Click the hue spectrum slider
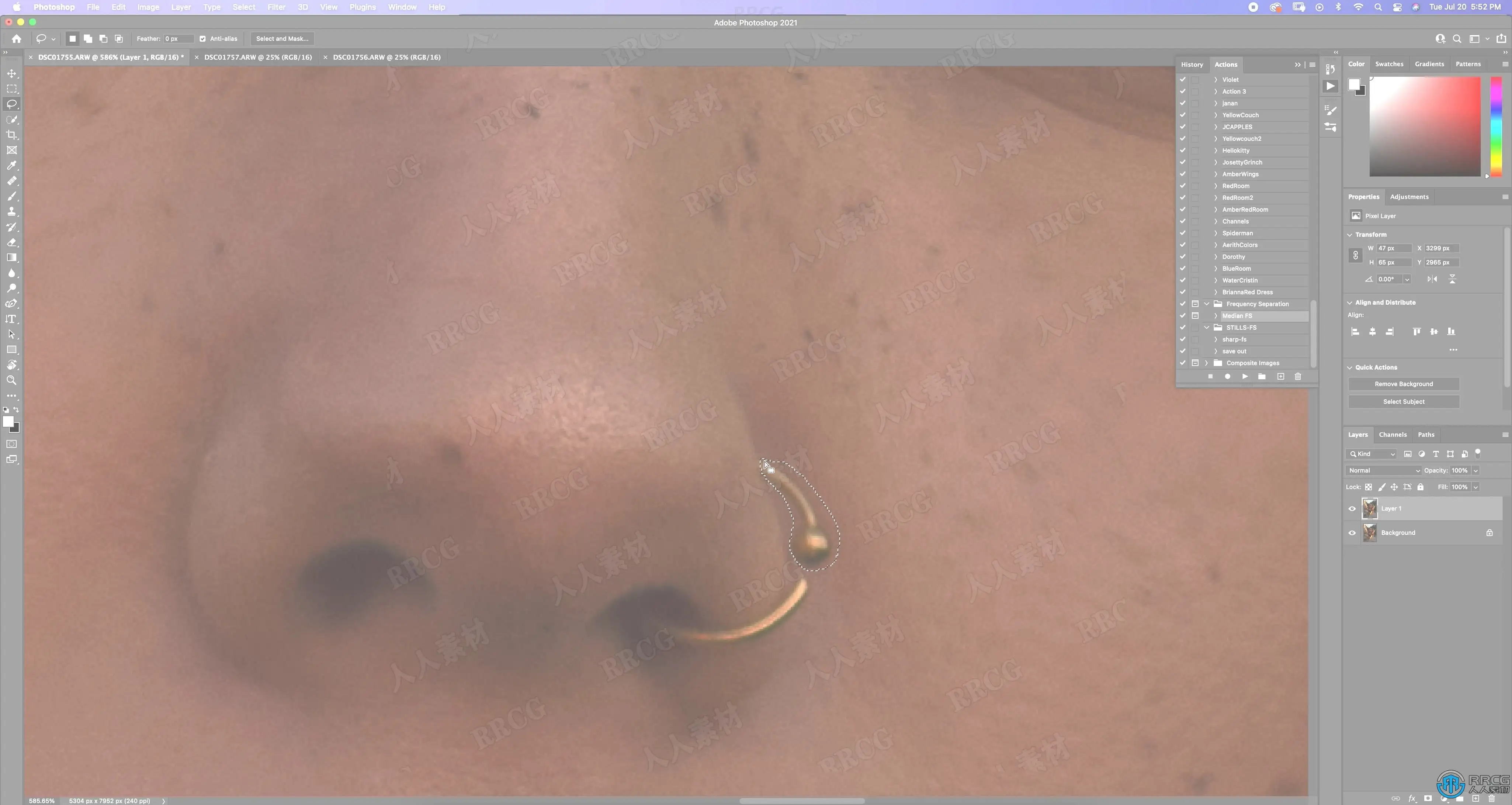1512x805 pixels. [x=1496, y=126]
